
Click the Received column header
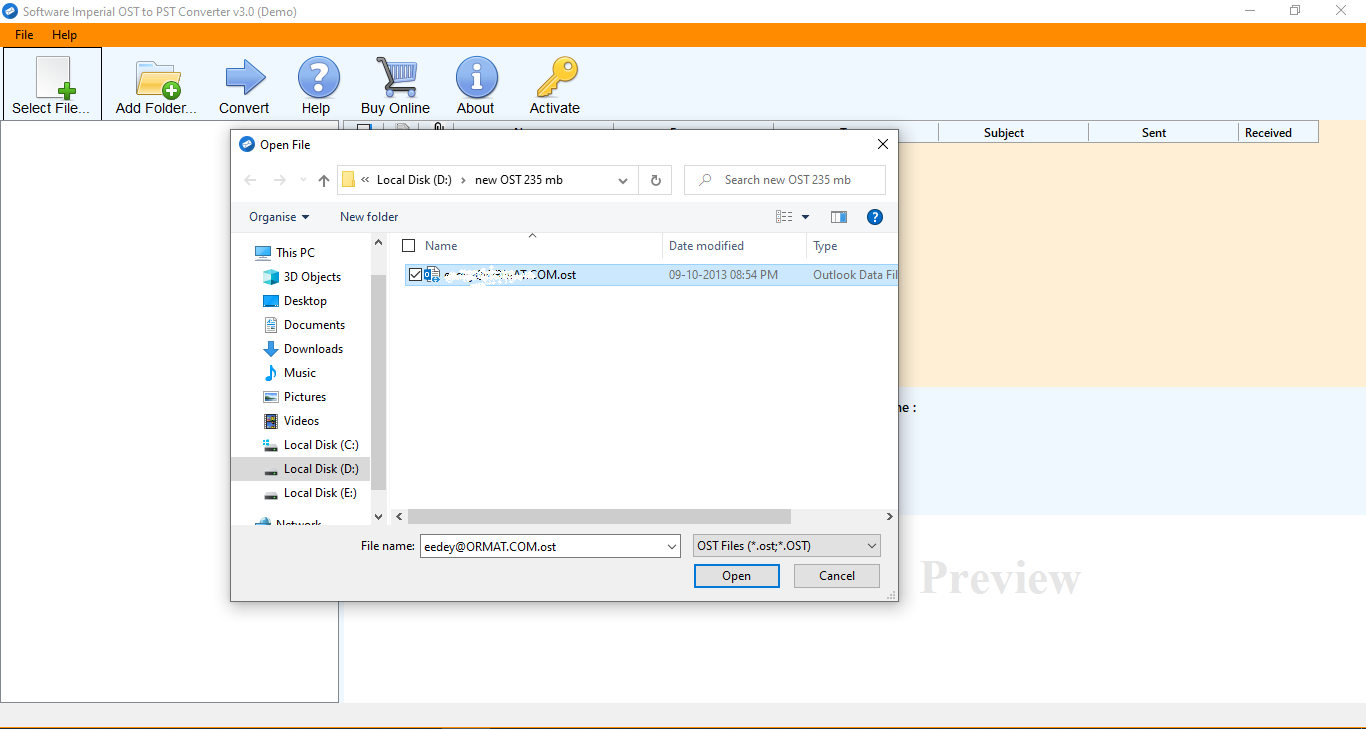[x=1268, y=132]
